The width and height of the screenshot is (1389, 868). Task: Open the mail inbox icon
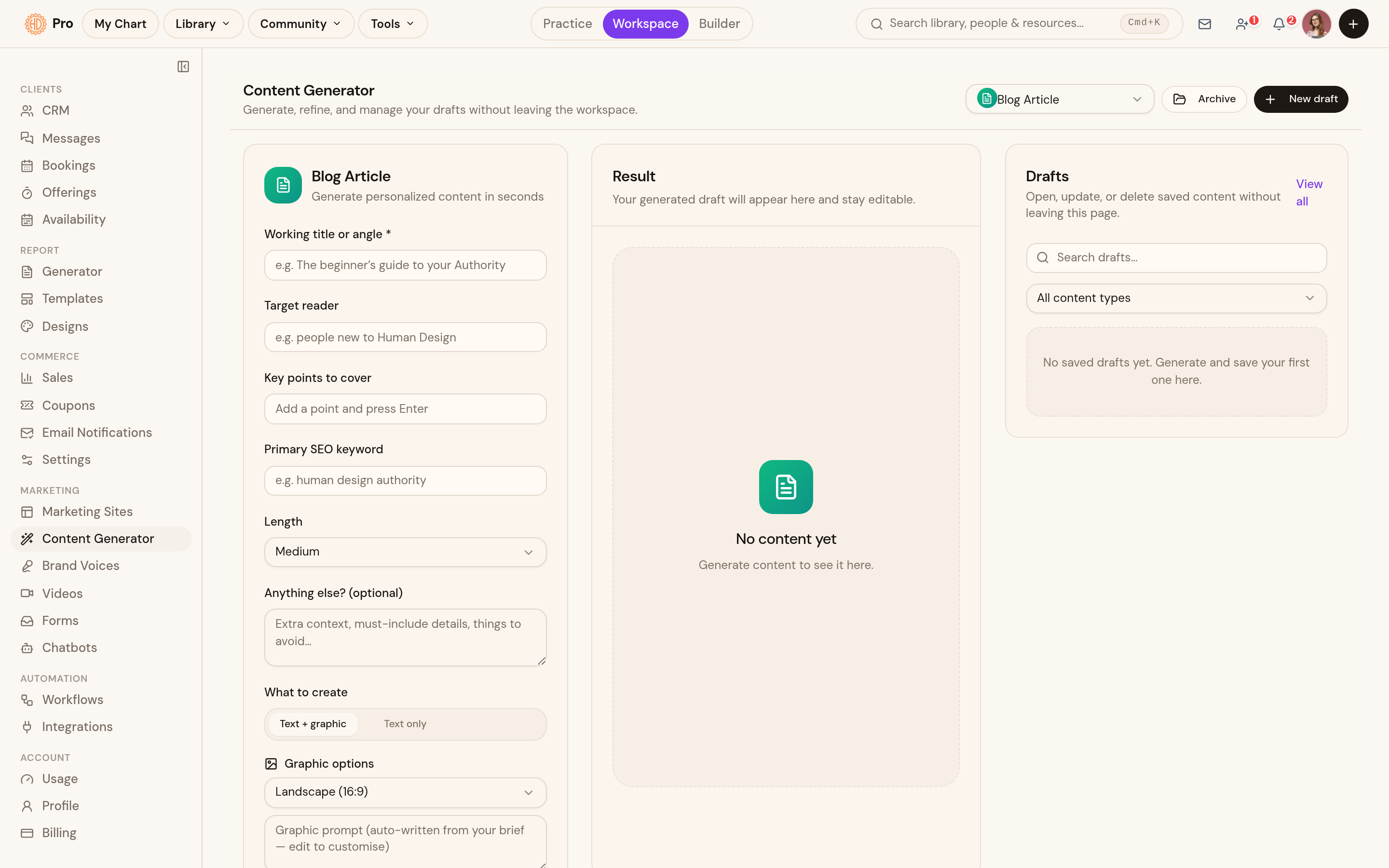click(1204, 24)
